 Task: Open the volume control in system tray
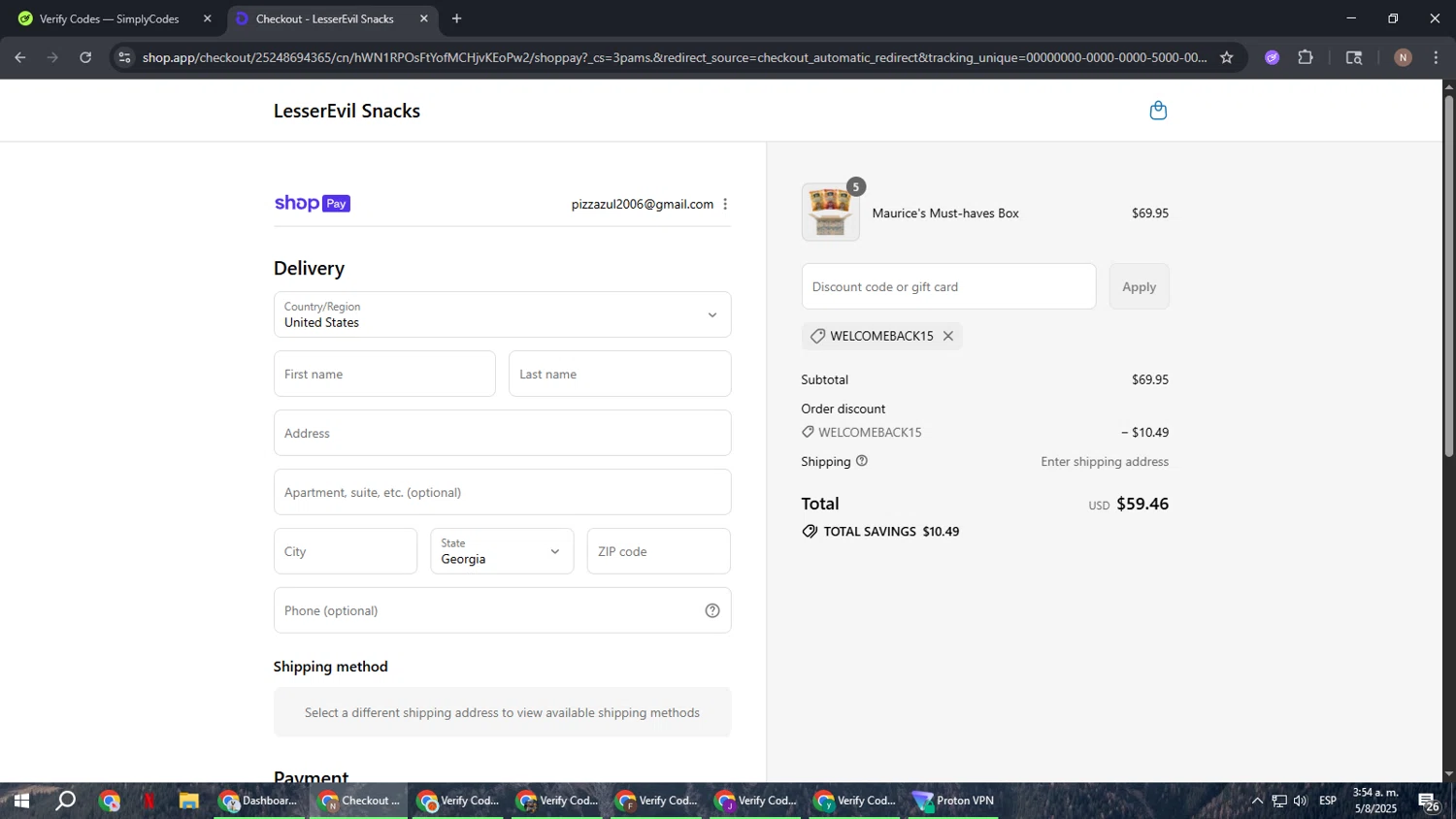coord(1301,801)
